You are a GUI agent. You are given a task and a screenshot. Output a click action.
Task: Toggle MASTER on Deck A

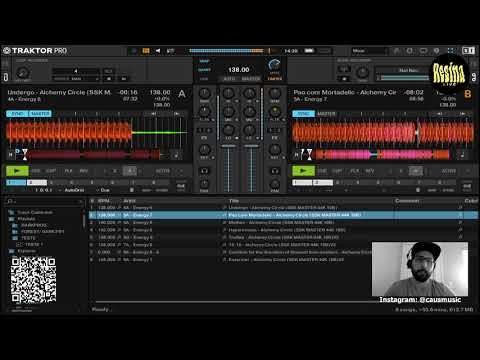coord(40,114)
